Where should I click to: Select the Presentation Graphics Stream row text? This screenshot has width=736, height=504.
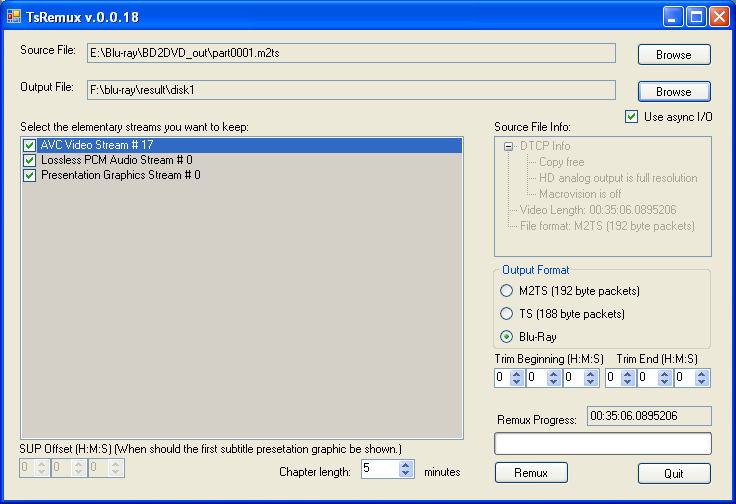pyautogui.click(x=121, y=175)
